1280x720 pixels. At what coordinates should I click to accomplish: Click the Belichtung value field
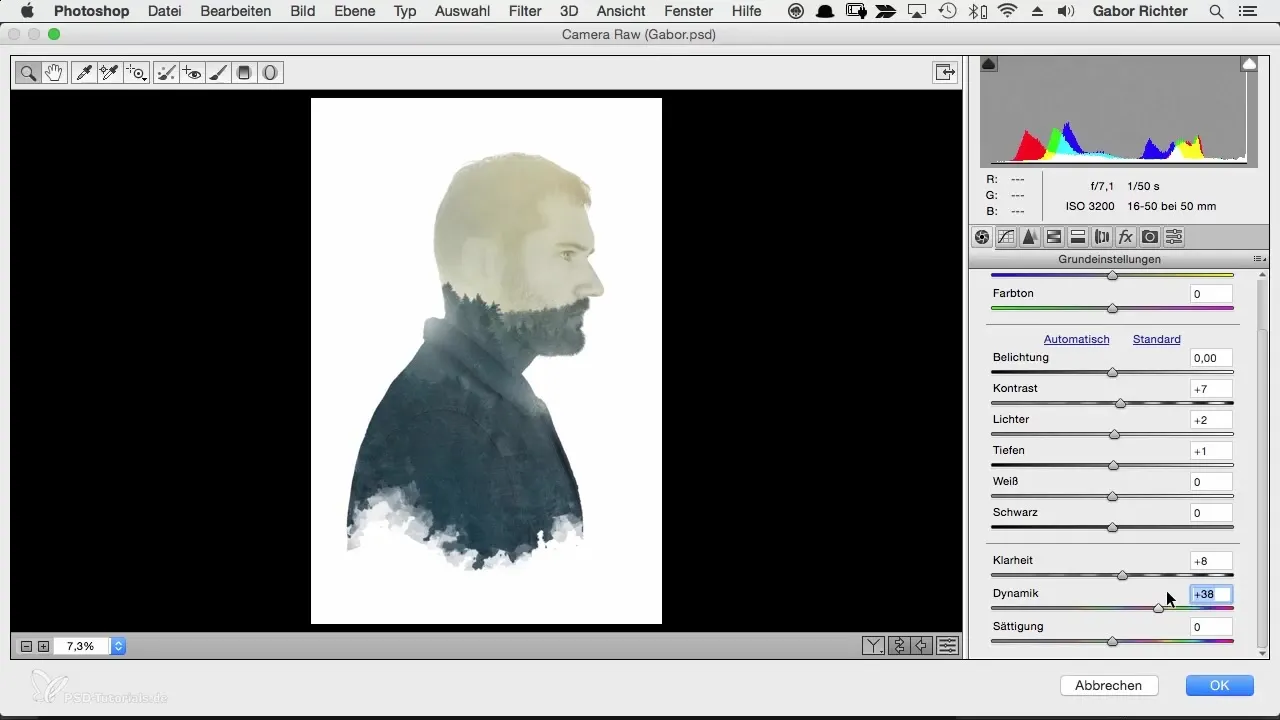[x=1211, y=358]
